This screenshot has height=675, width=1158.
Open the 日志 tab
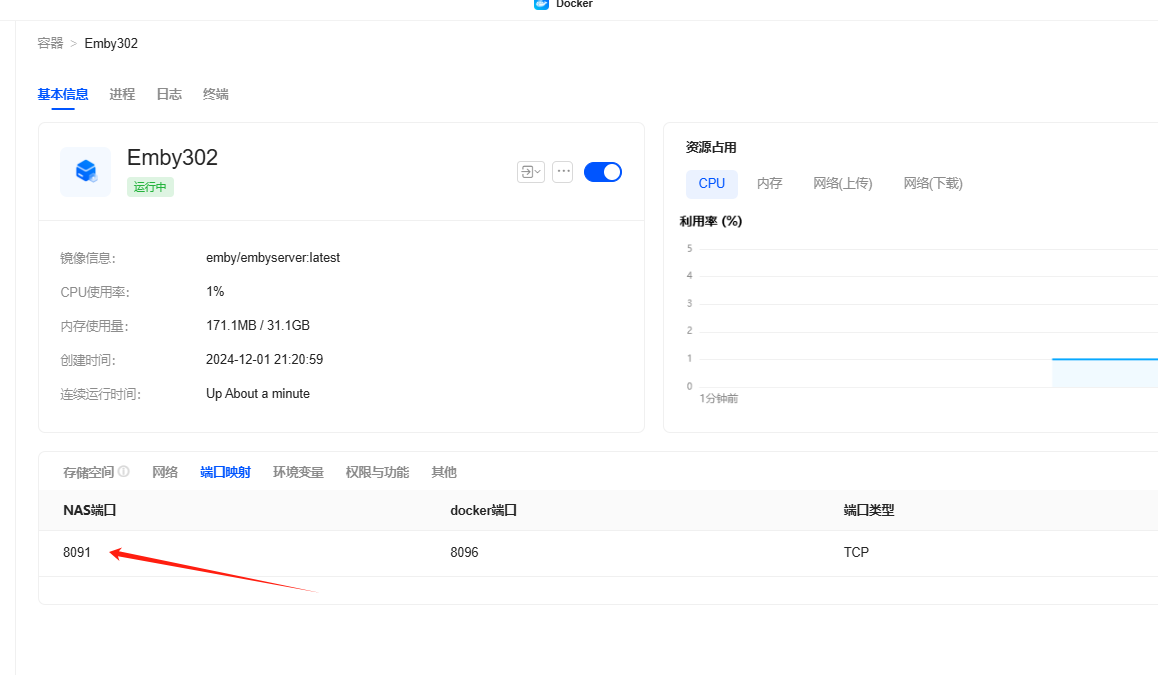[x=169, y=95]
